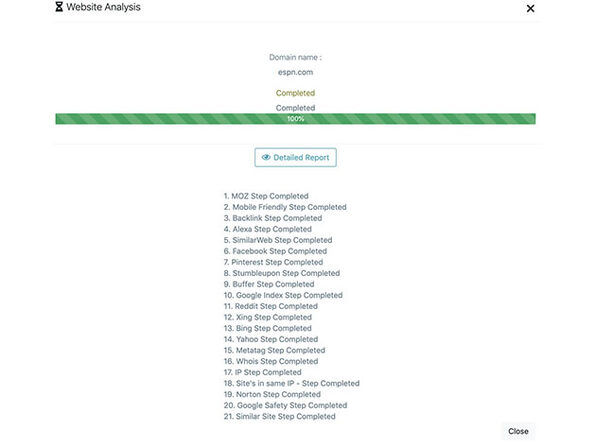Select the espn.com domain name text

point(295,72)
